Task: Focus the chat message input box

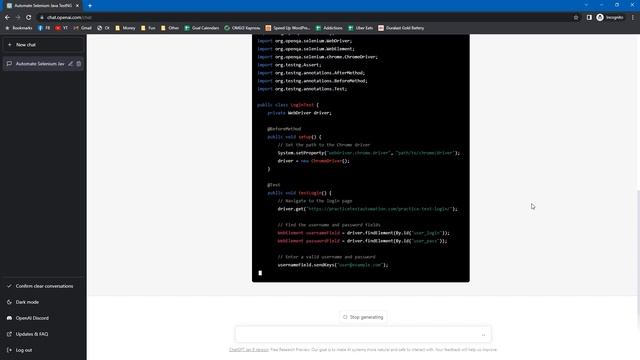Action: (x=363, y=334)
